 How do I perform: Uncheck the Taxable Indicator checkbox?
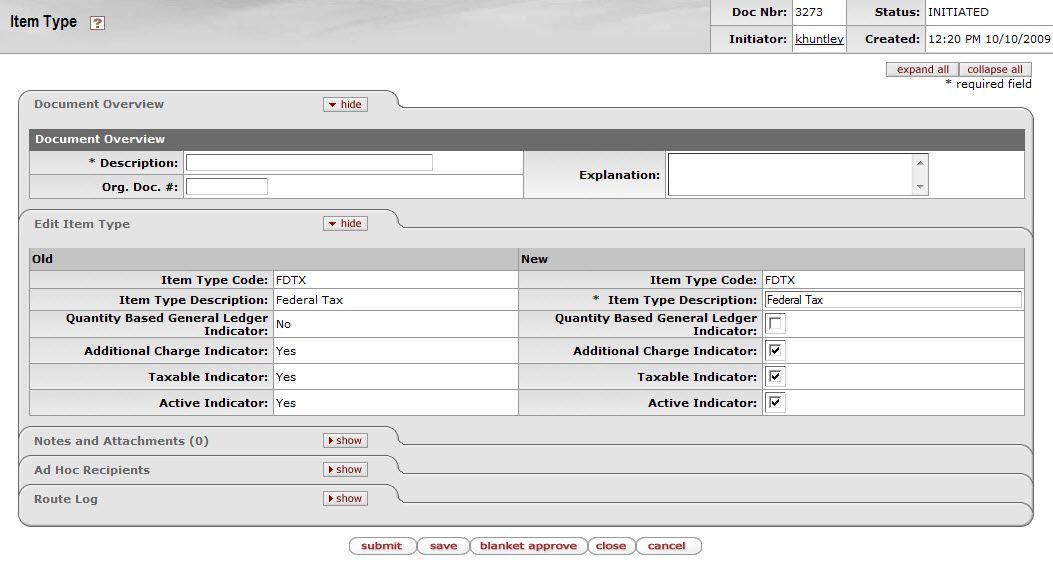pyautogui.click(x=776, y=377)
